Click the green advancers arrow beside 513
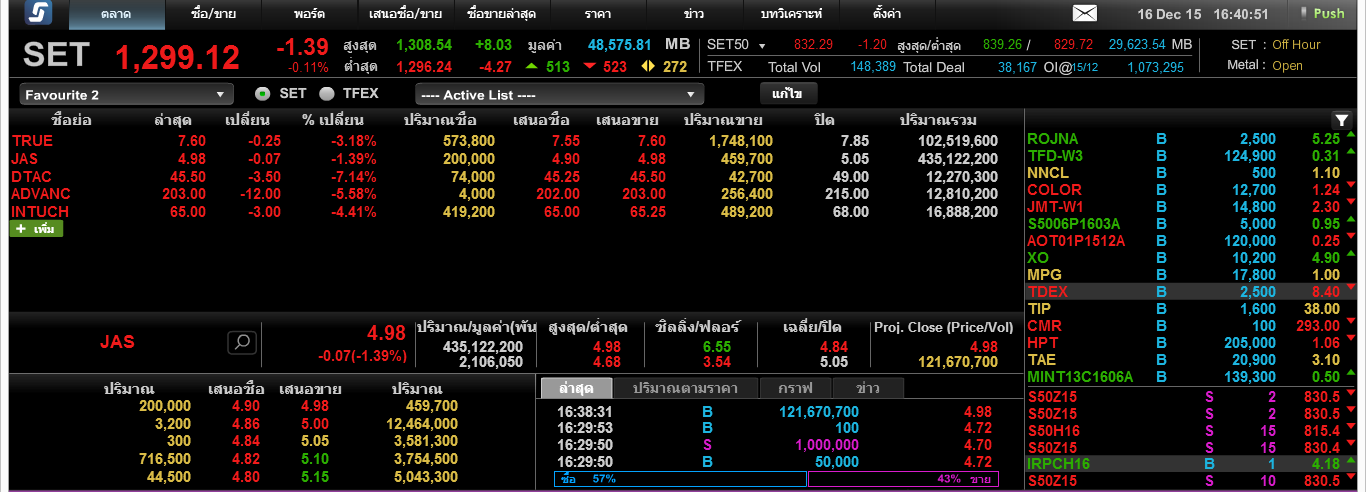Viewport: 1366px width, 492px height. pyautogui.click(x=531, y=67)
